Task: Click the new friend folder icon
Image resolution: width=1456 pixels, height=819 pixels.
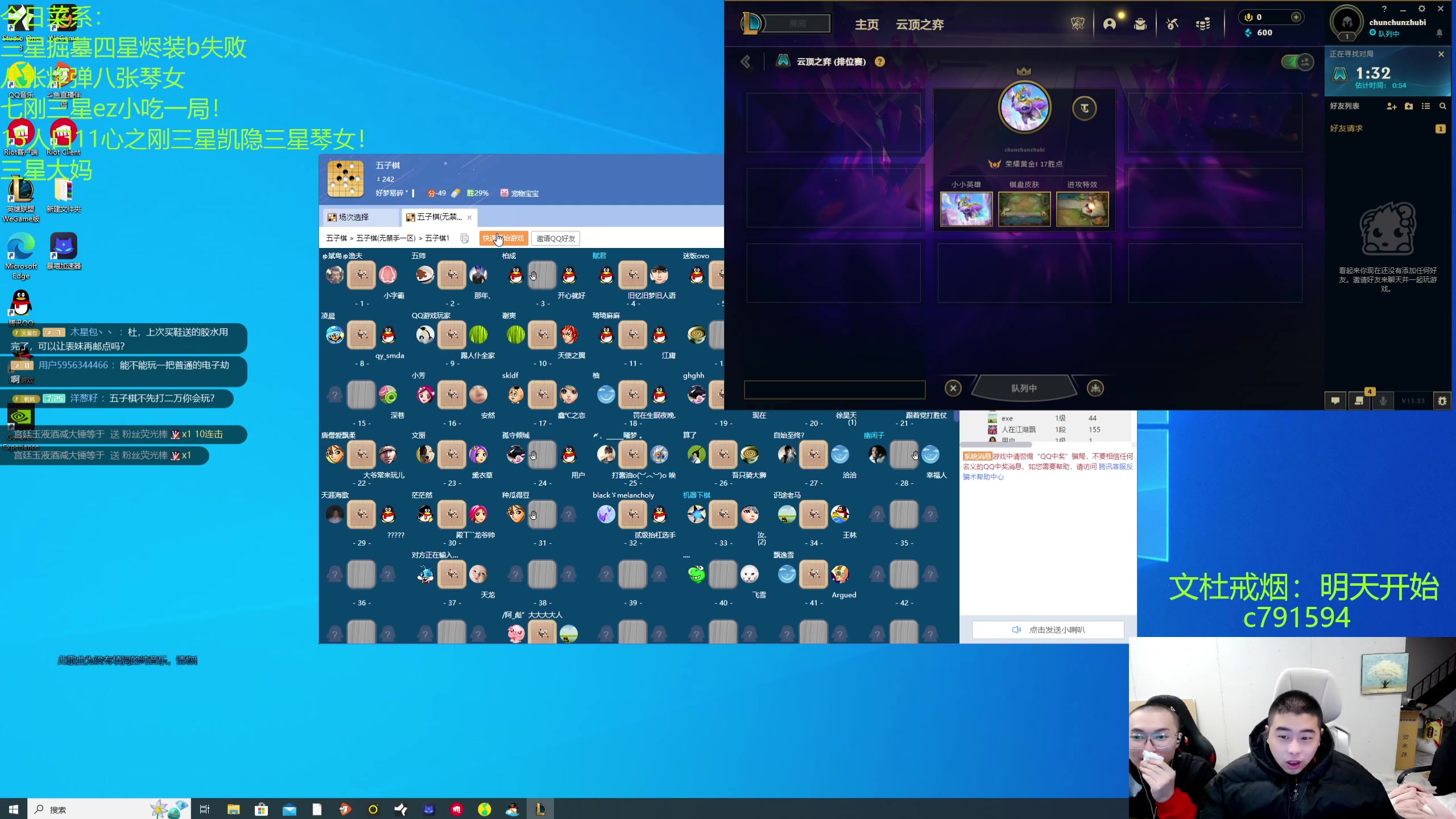Action: pyautogui.click(x=1409, y=106)
